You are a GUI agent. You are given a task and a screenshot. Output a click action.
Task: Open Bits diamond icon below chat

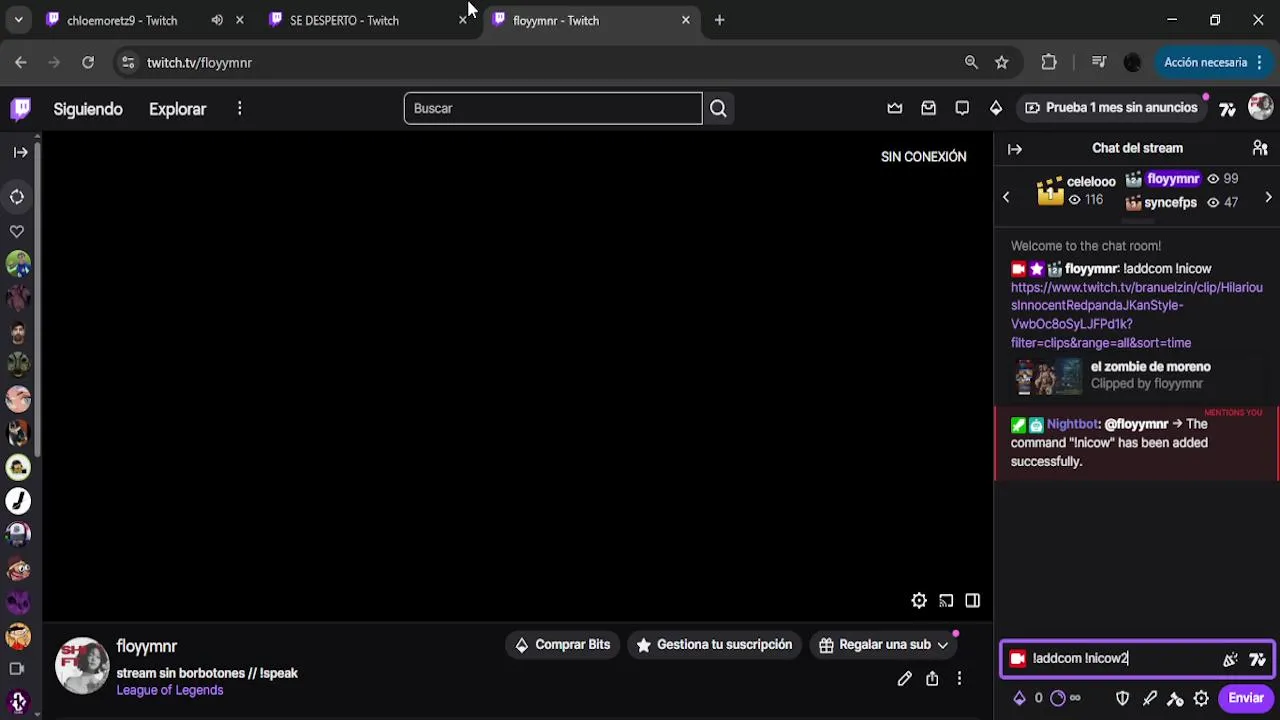1019,698
